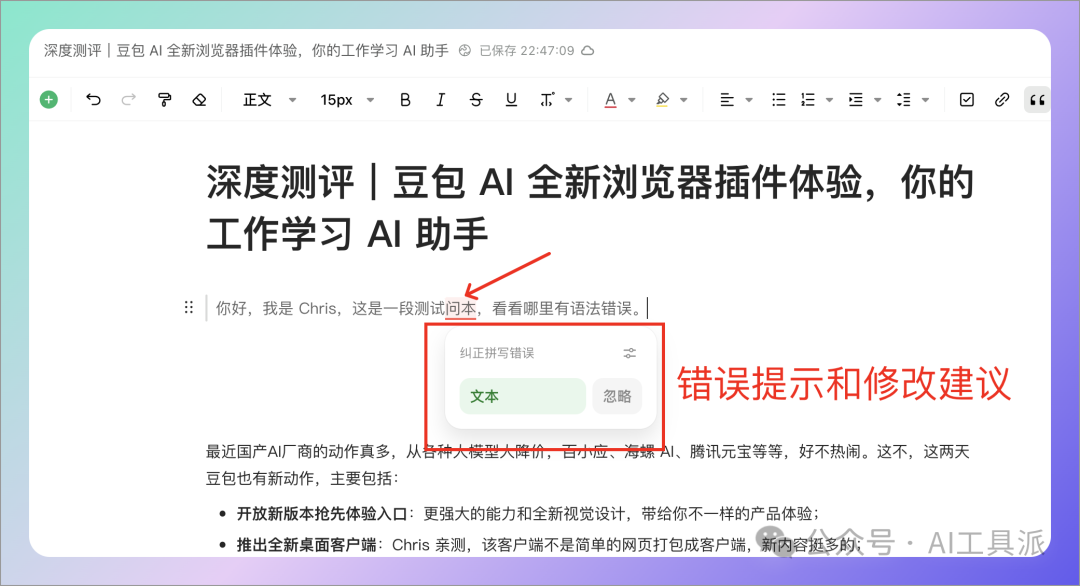
Task: Activate the format painter tool
Action: tap(164, 100)
